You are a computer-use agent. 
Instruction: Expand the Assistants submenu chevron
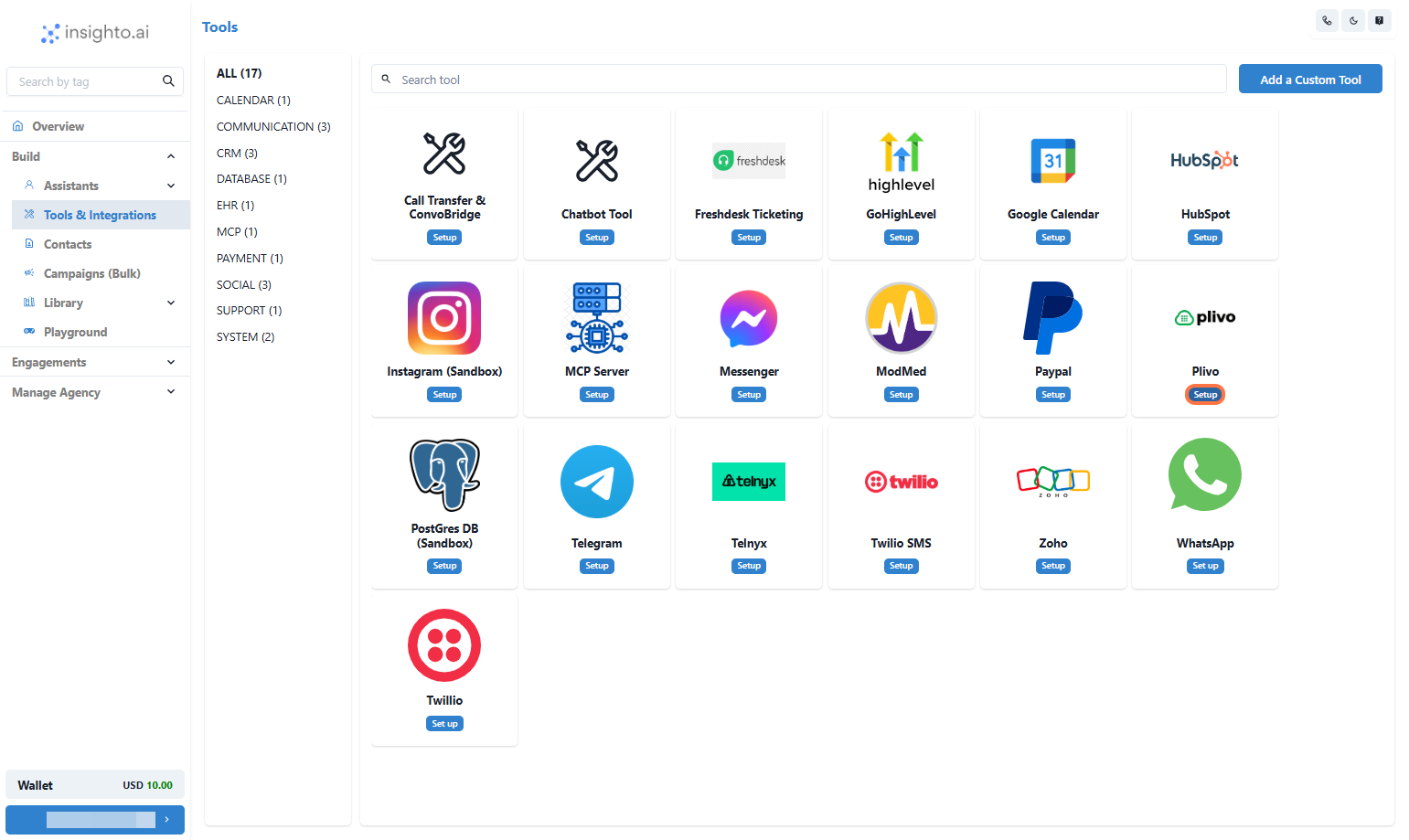171,186
